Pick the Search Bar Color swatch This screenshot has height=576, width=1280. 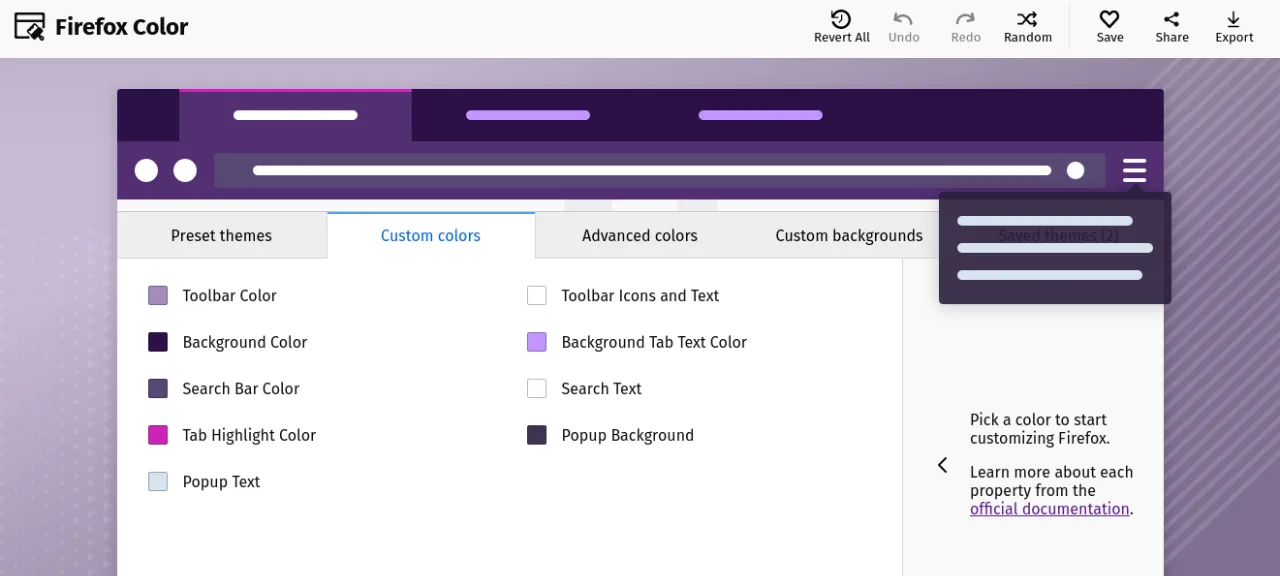click(x=158, y=389)
